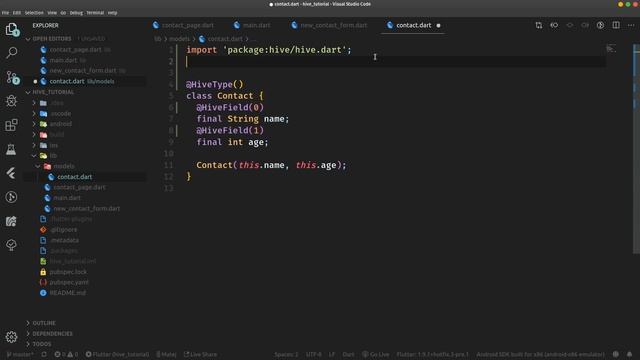Click the Live Share status bar button
Viewport: 640px width, 360px height.
200,354
